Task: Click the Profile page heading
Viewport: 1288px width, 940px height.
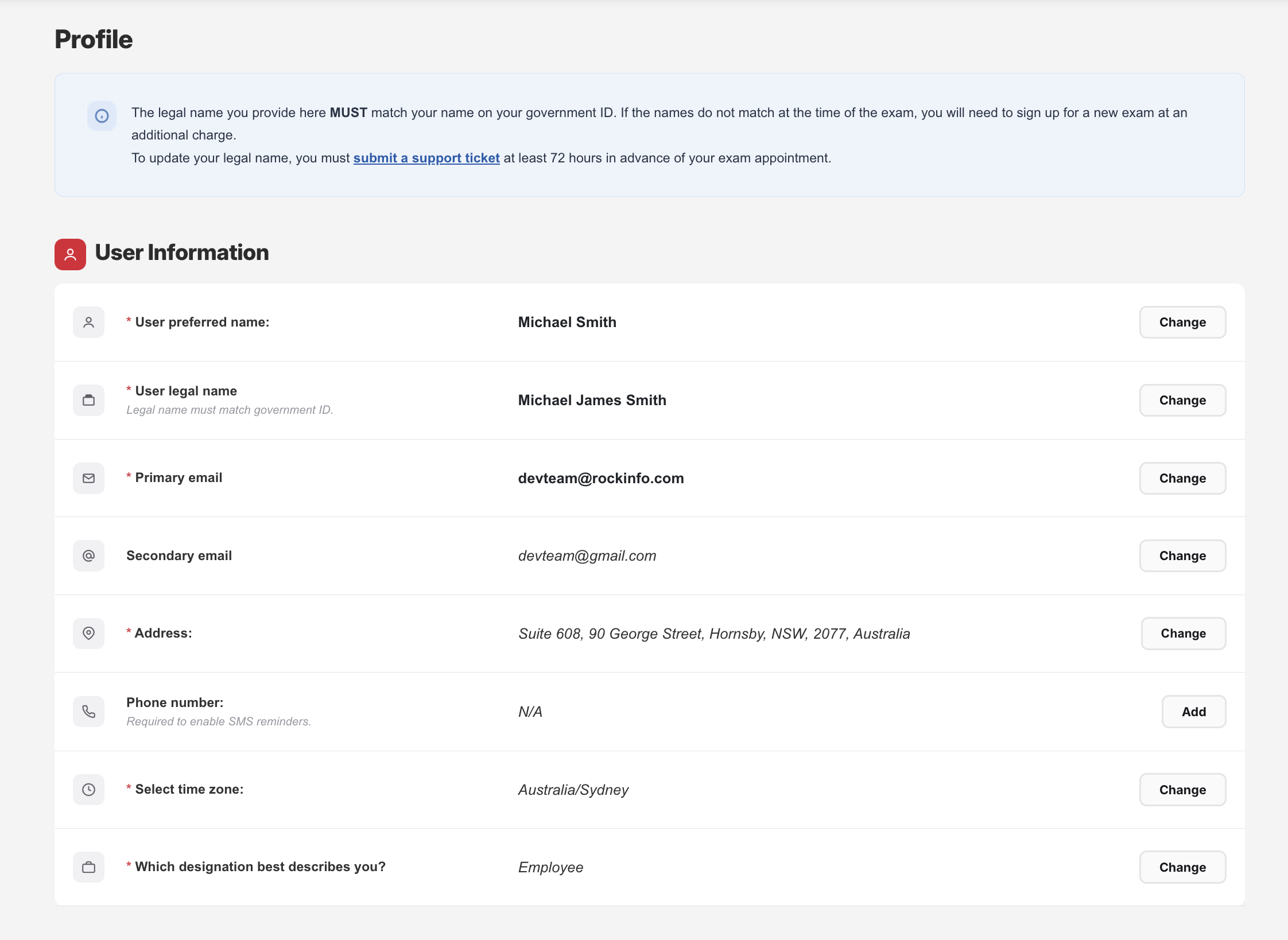Action: [94, 40]
